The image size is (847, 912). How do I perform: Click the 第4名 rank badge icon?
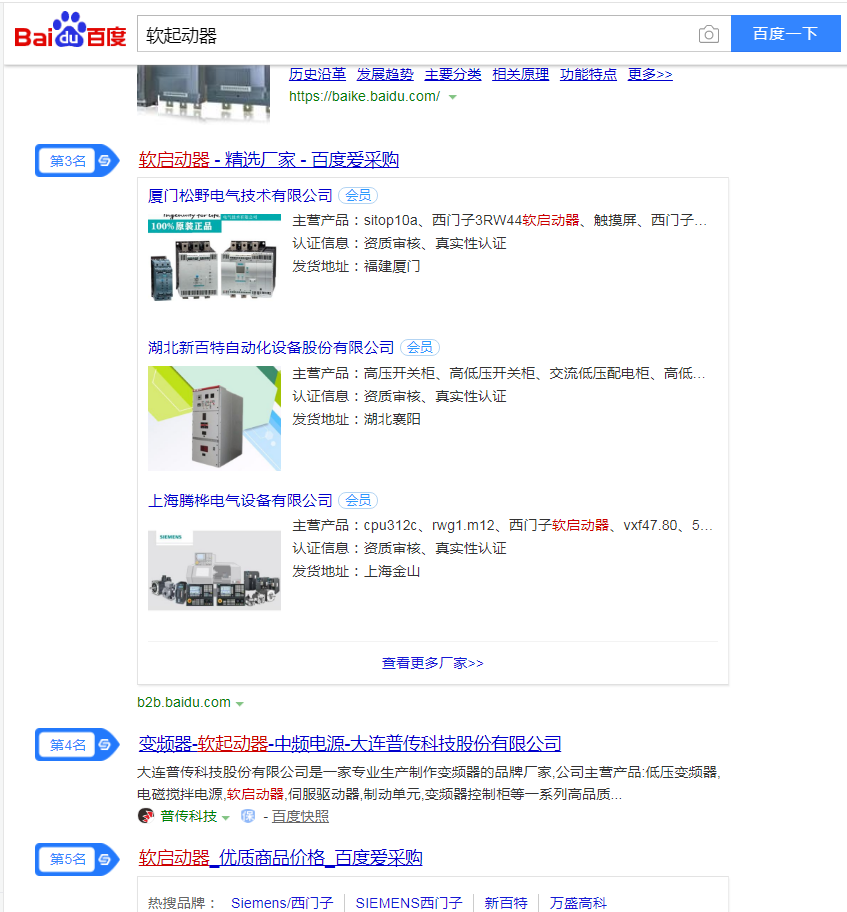click(77, 744)
